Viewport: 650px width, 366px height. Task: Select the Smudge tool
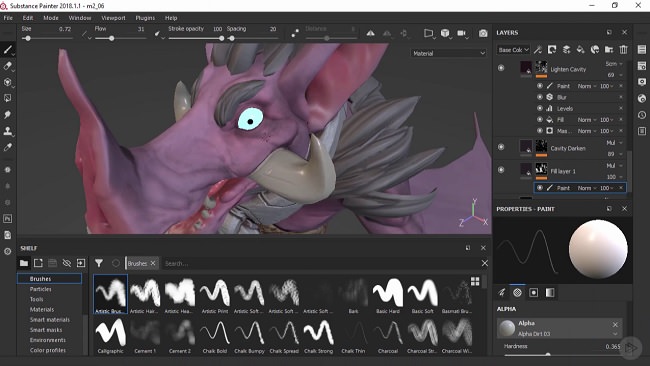7,115
